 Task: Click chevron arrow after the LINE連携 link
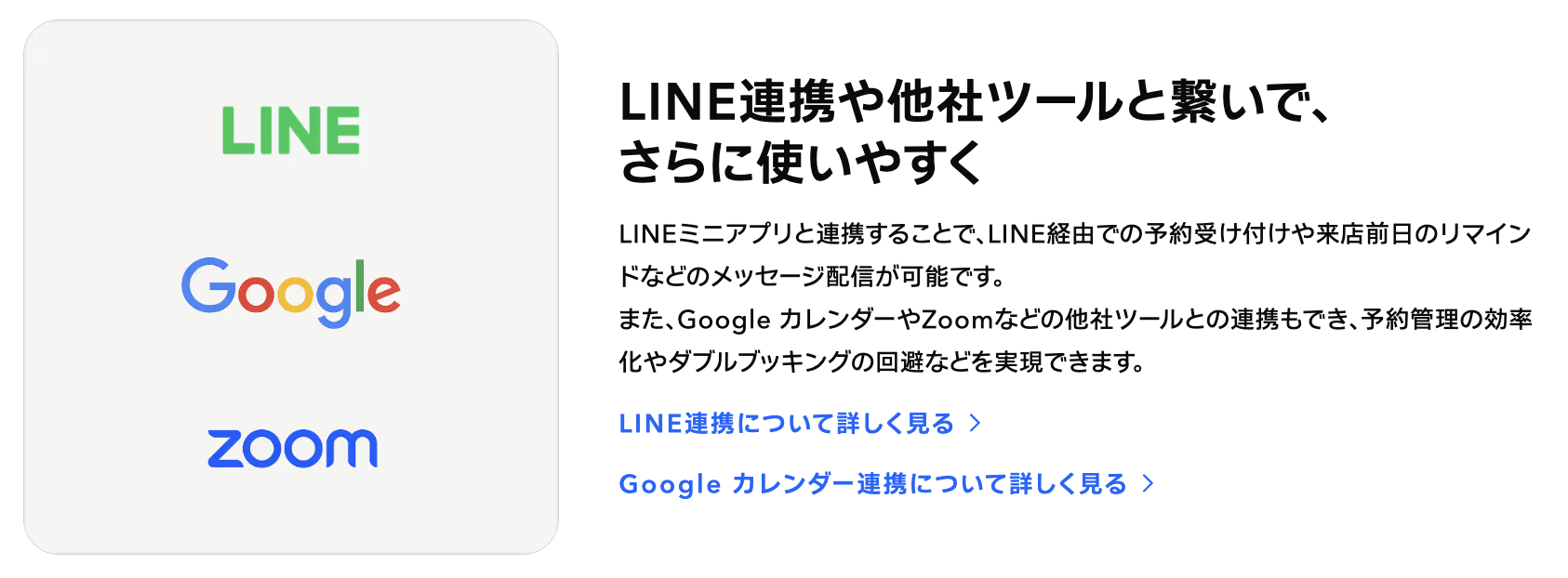(x=975, y=424)
